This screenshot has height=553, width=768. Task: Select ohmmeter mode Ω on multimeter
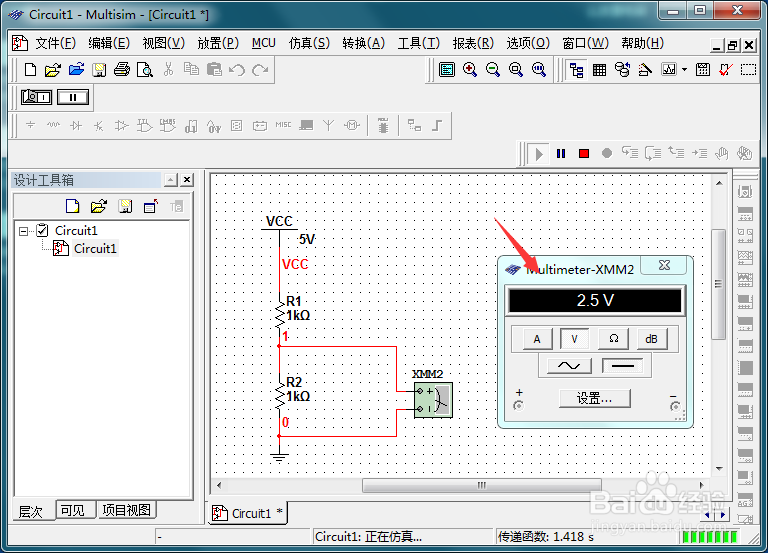click(x=613, y=339)
